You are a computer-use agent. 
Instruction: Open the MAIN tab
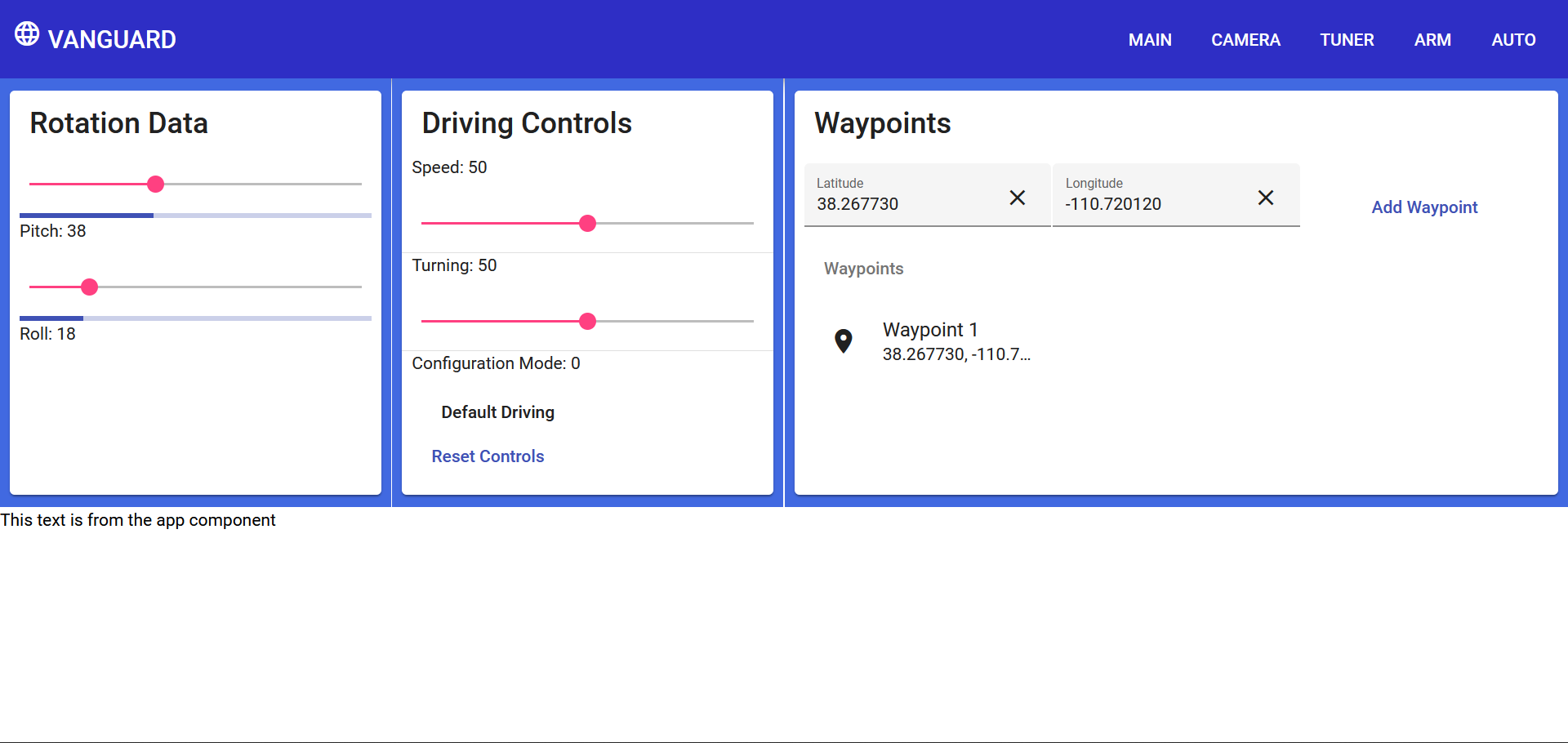click(1150, 40)
